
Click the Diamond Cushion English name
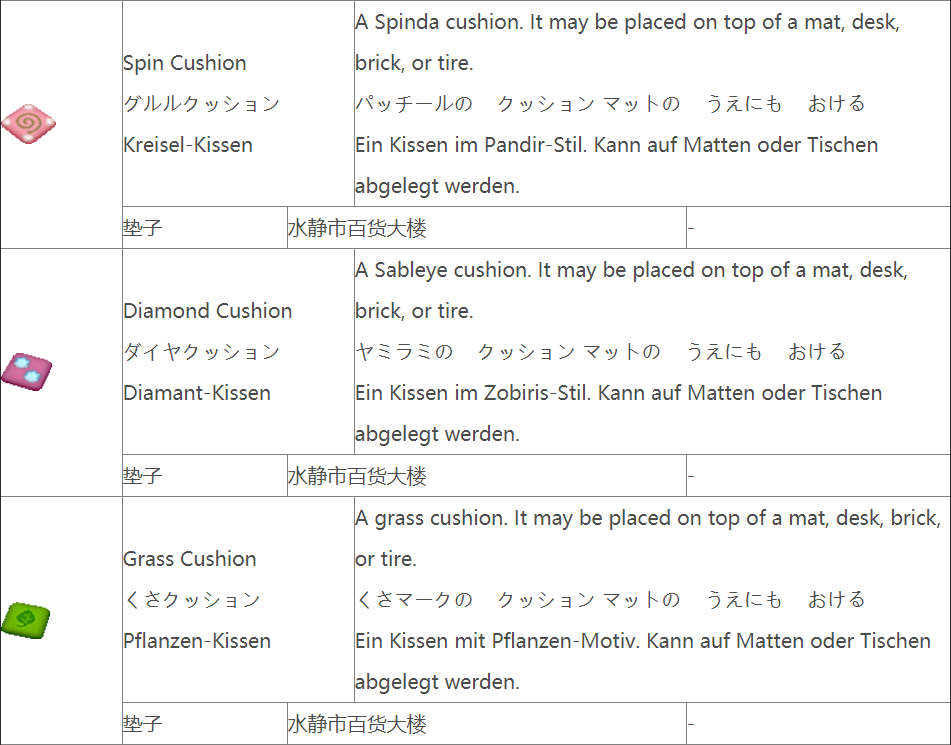coord(207,311)
